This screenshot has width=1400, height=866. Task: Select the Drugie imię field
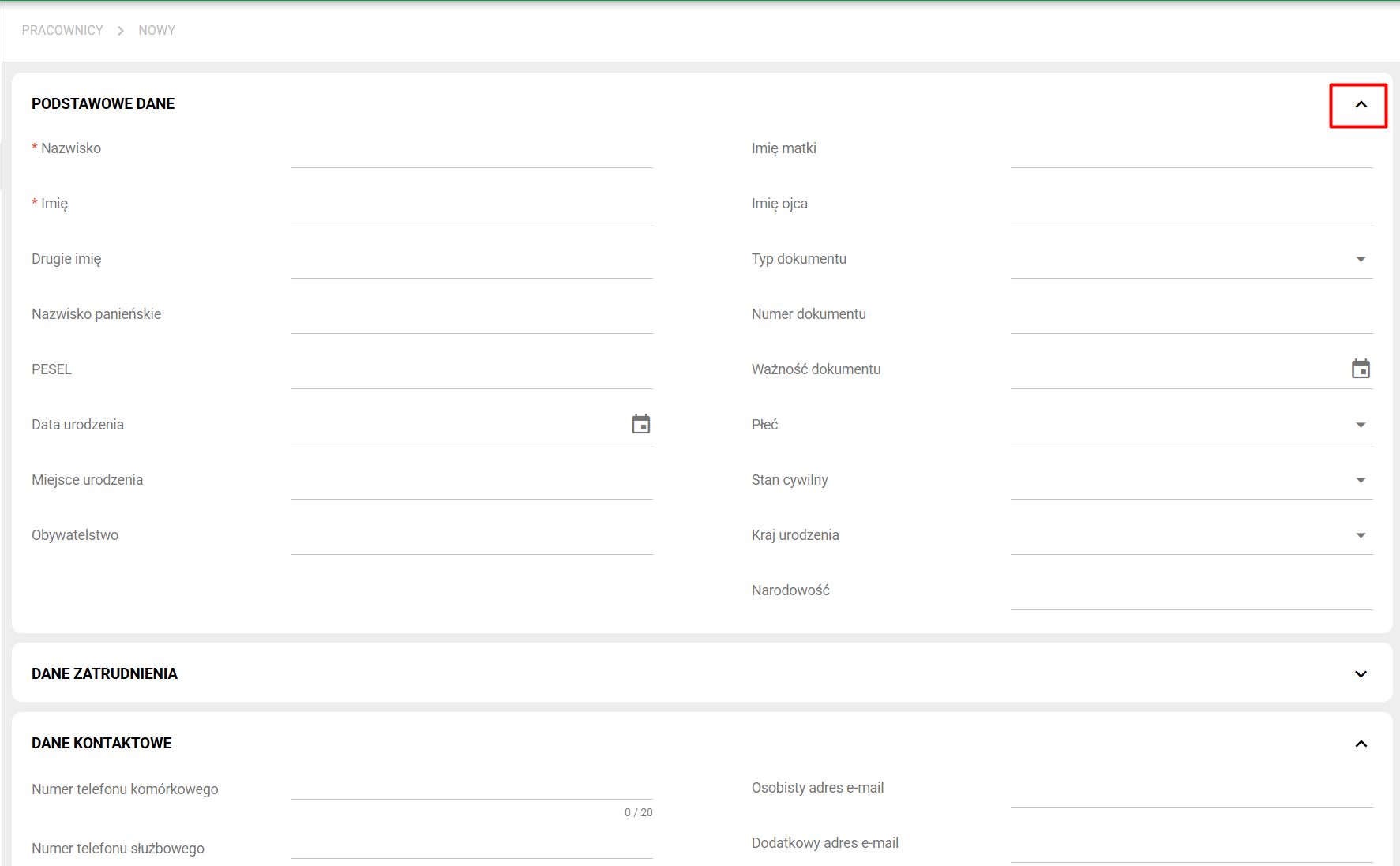click(x=471, y=261)
